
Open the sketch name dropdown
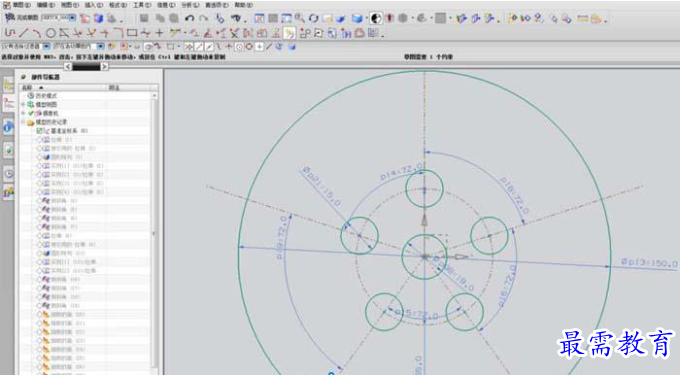pyautogui.click(x=72, y=18)
